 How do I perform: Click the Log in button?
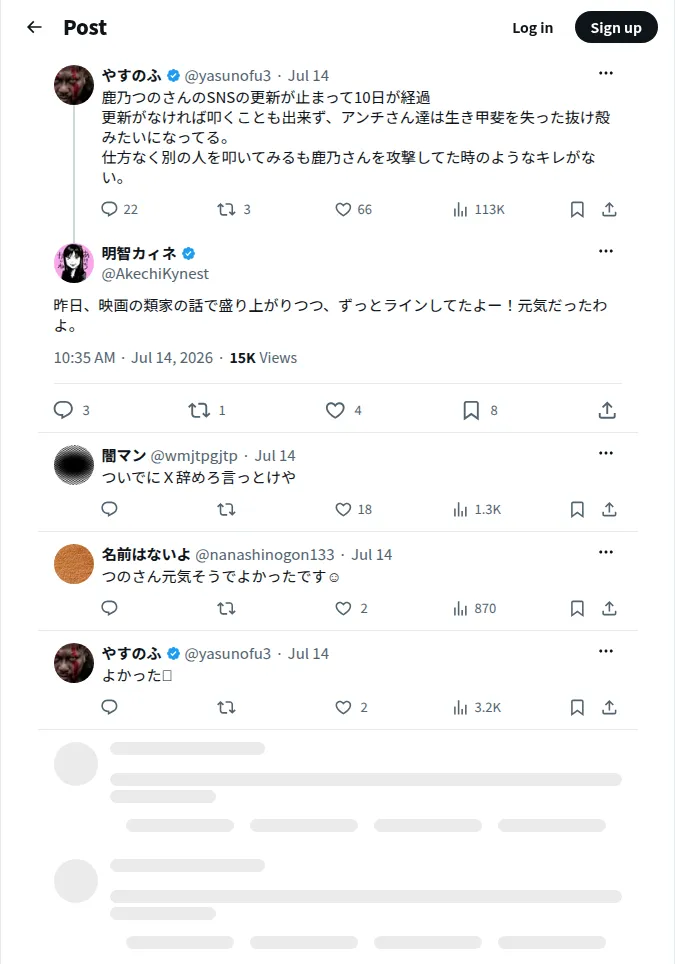click(532, 28)
